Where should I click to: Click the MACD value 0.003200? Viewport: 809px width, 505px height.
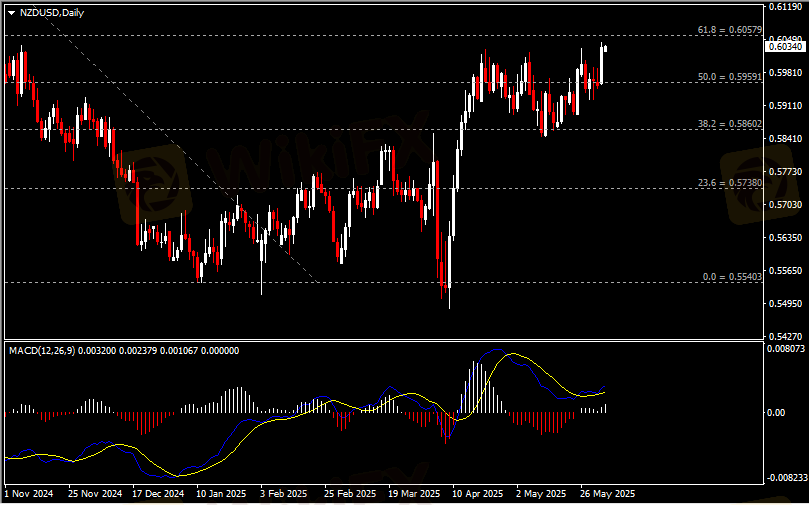pyautogui.click(x=97, y=351)
